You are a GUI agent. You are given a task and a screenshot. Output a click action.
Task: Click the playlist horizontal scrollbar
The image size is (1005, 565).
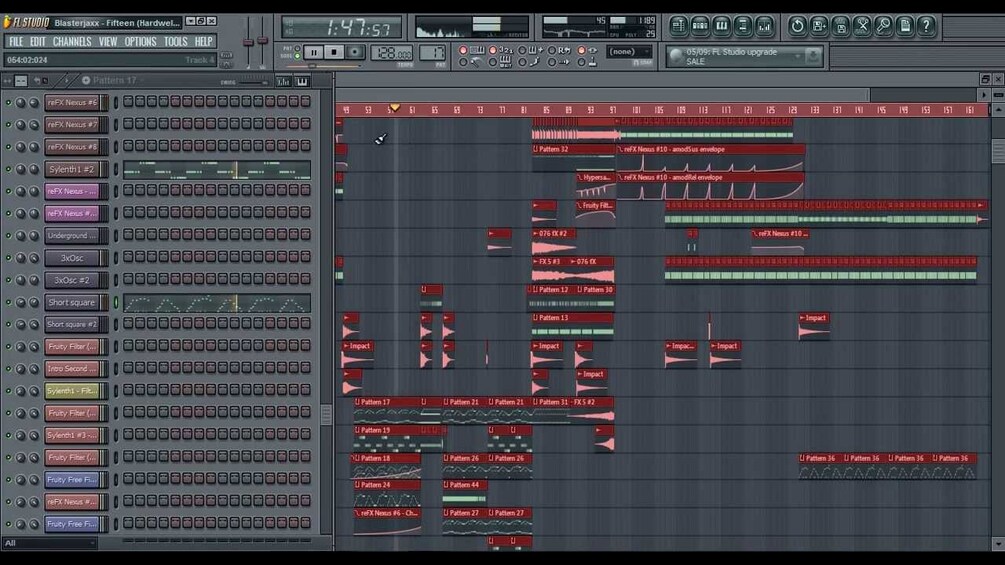tap(602, 95)
